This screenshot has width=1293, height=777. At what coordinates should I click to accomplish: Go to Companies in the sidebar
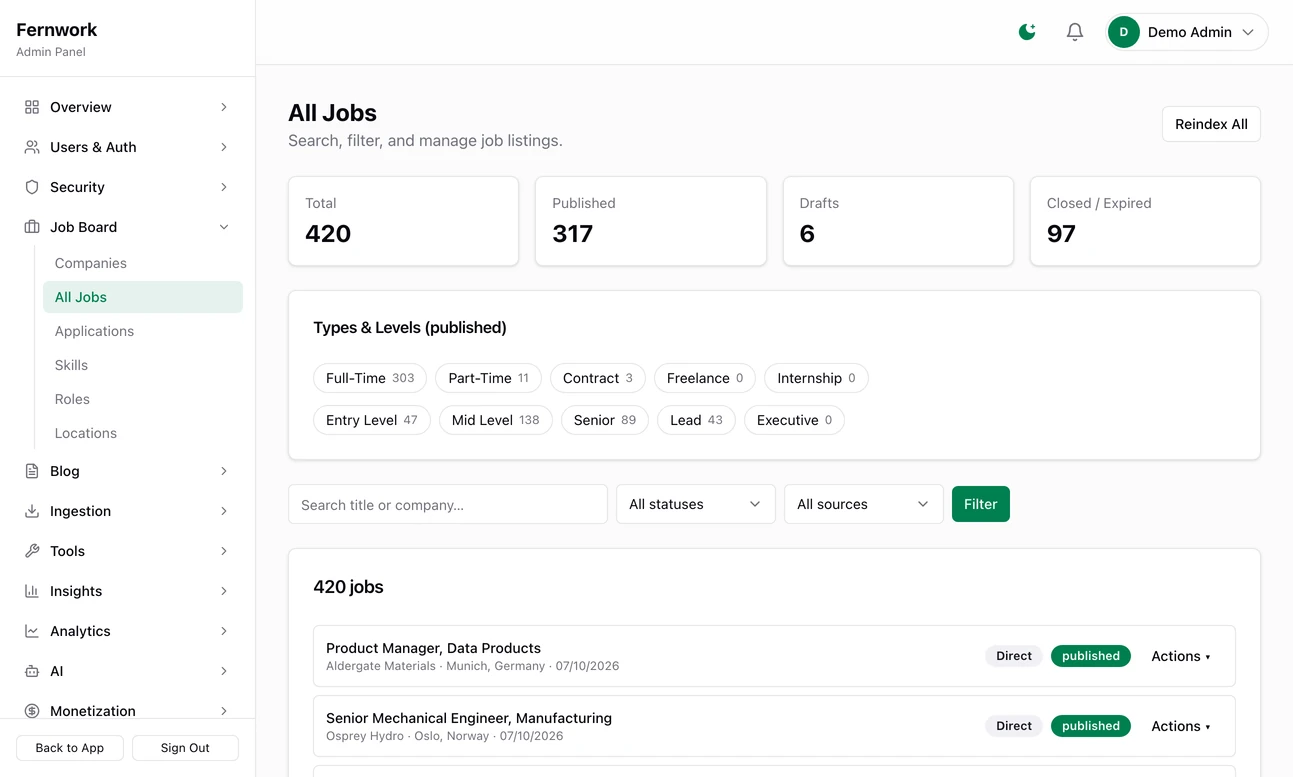coord(143,263)
